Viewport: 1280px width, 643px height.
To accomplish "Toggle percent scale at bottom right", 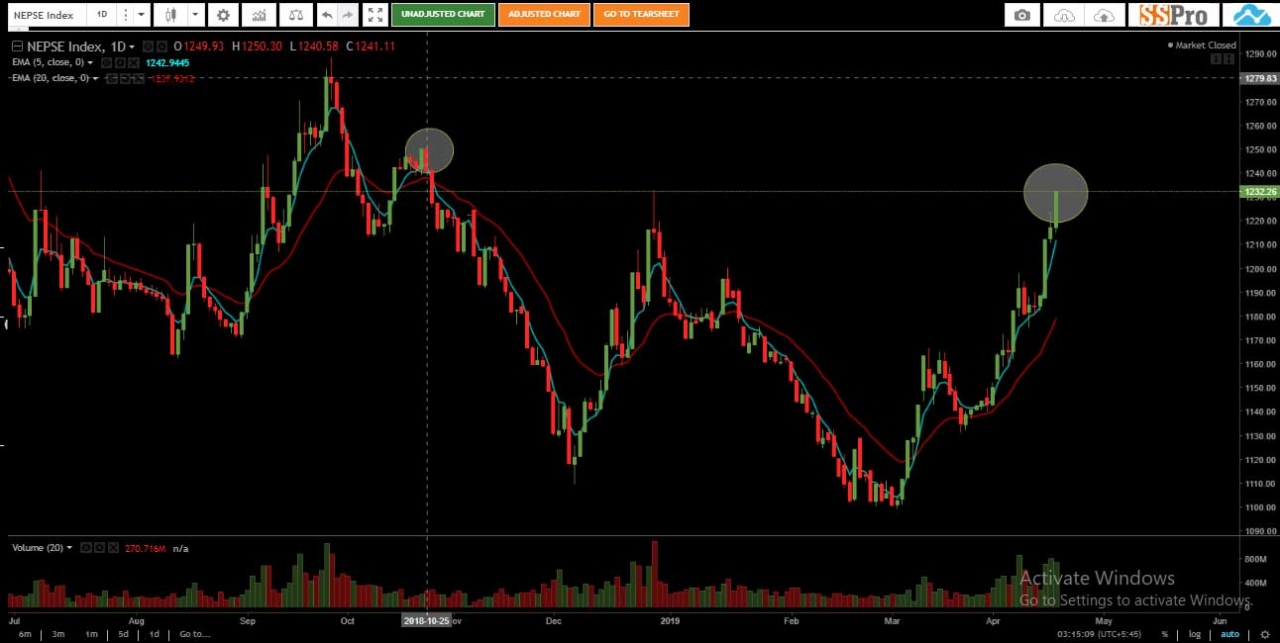I will coord(1164,634).
